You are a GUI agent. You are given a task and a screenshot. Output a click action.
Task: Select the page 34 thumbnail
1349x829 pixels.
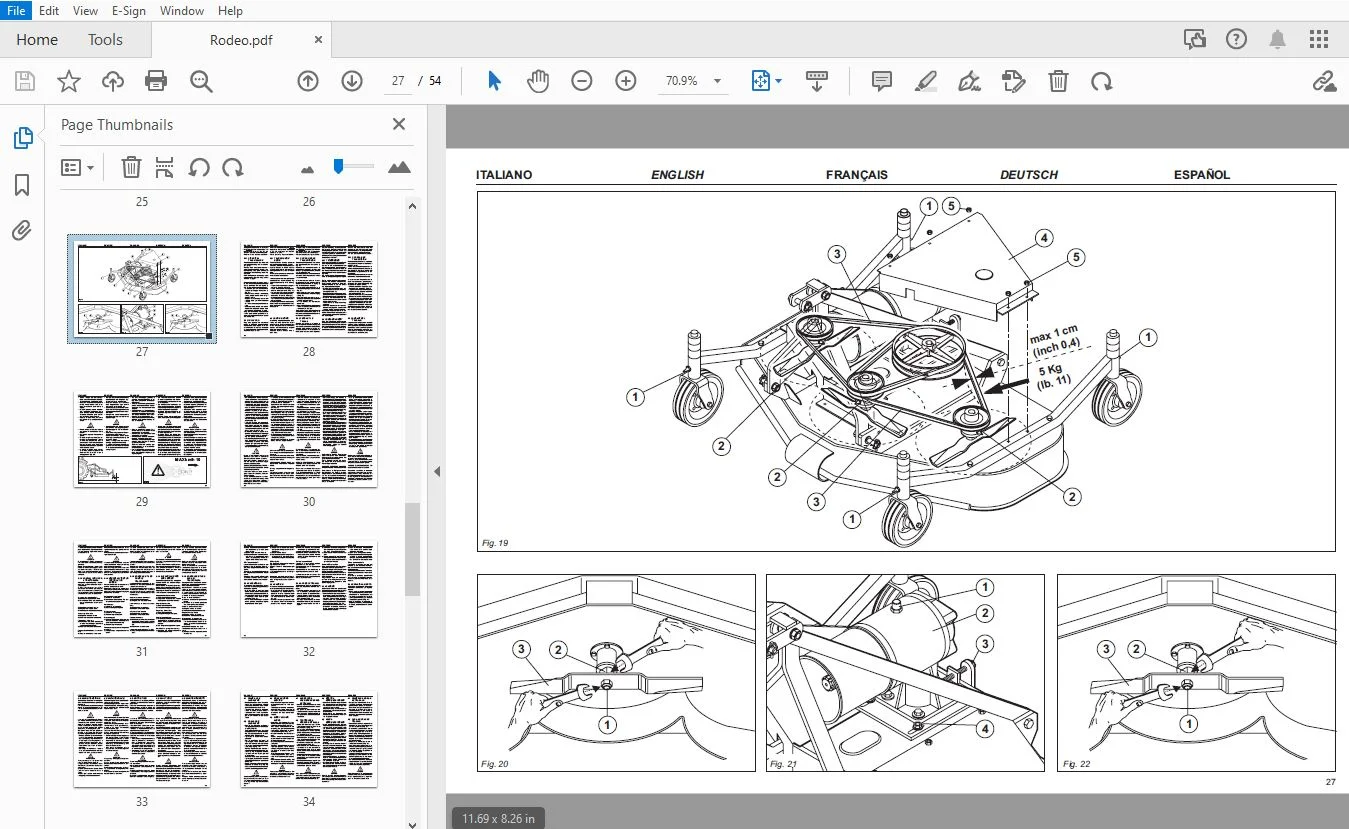[309, 739]
